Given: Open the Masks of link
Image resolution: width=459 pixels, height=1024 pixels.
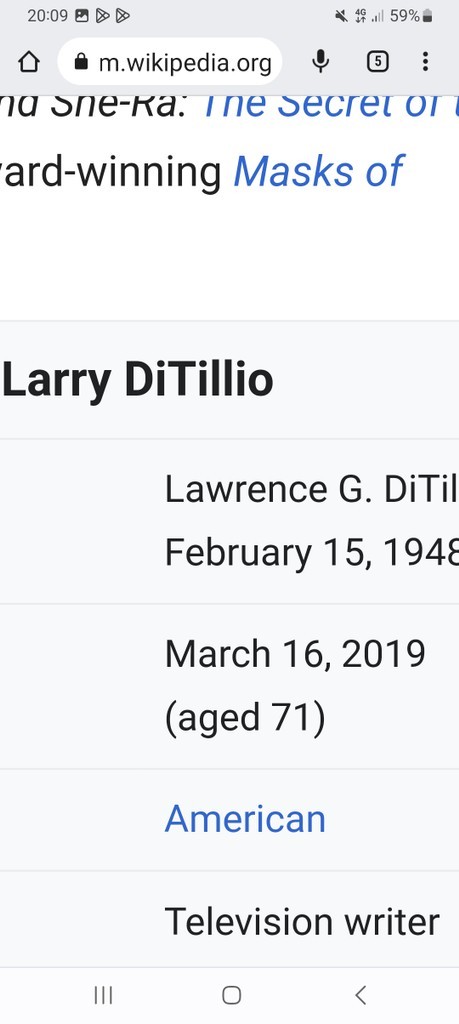Looking at the screenshot, I should coord(319,171).
